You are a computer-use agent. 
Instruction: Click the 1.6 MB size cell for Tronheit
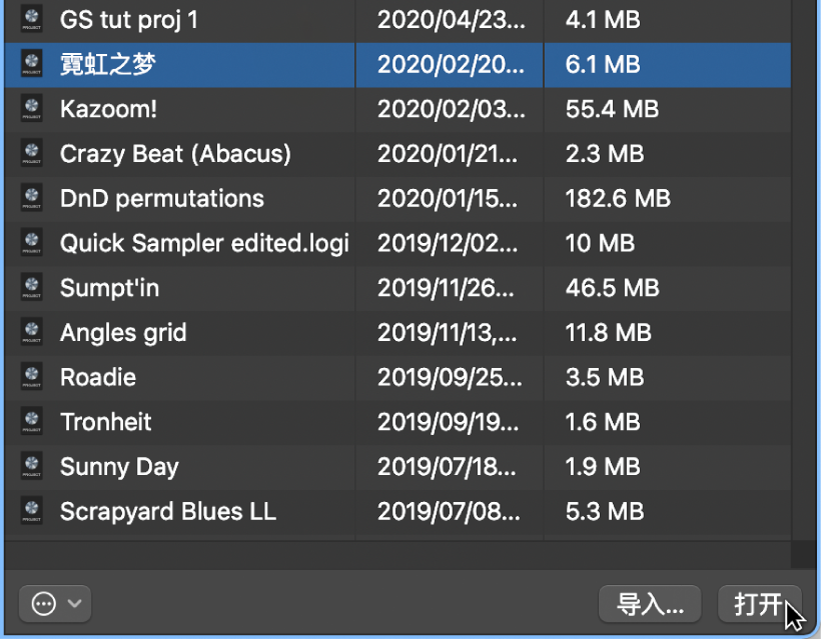(x=603, y=422)
